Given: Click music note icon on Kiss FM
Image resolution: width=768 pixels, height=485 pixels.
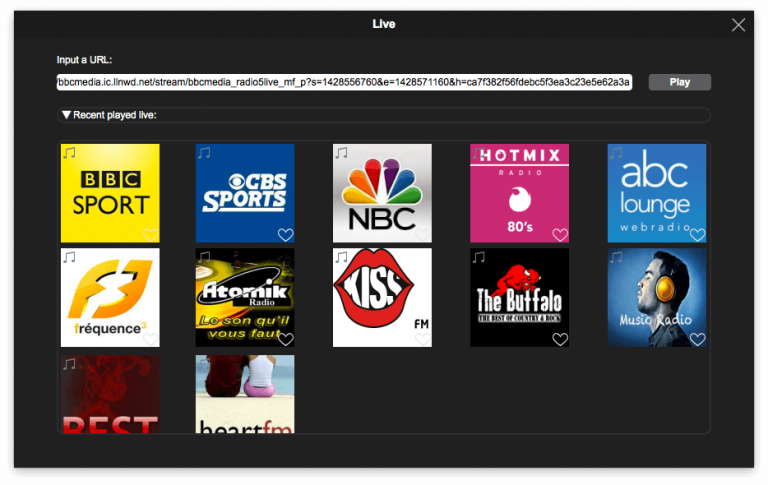Looking at the screenshot, I should point(341,257).
